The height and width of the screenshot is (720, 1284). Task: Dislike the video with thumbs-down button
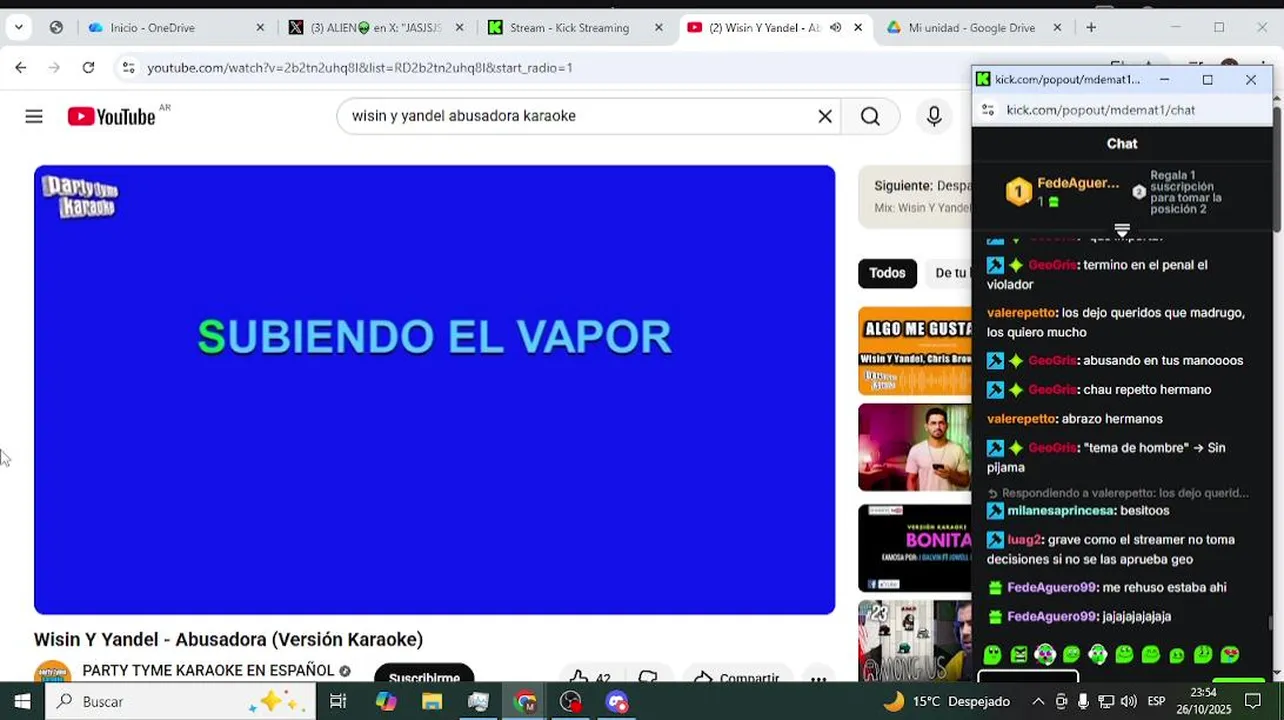pyautogui.click(x=648, y=677)
